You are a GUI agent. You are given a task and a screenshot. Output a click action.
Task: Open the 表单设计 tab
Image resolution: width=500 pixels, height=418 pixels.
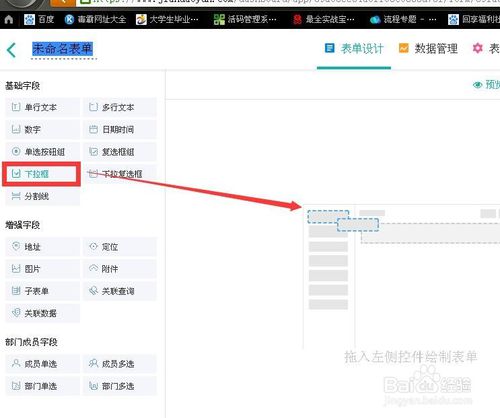354,49
